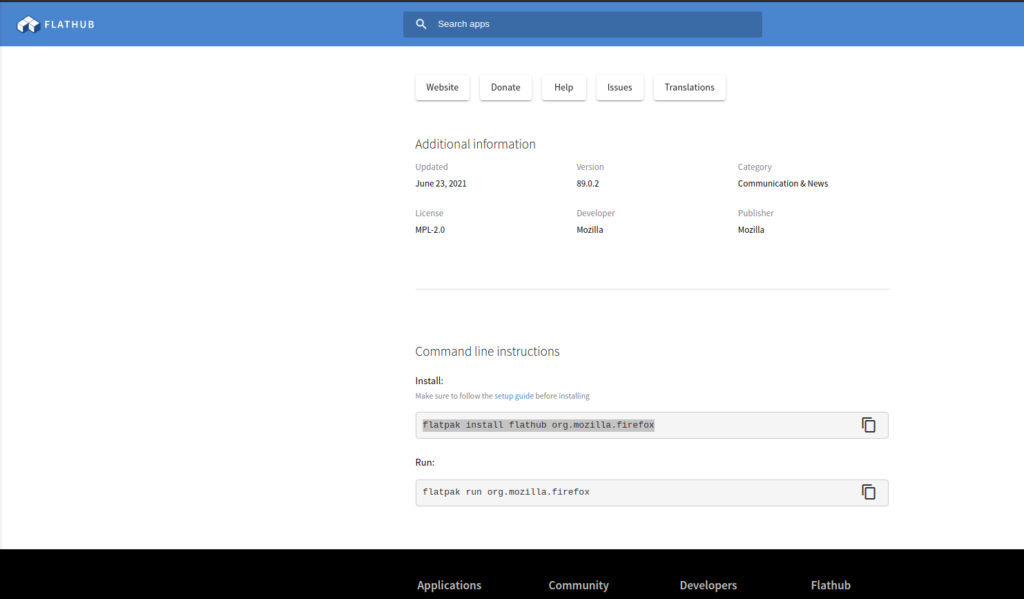Click the June 23, 2021 date

(441, 184)
